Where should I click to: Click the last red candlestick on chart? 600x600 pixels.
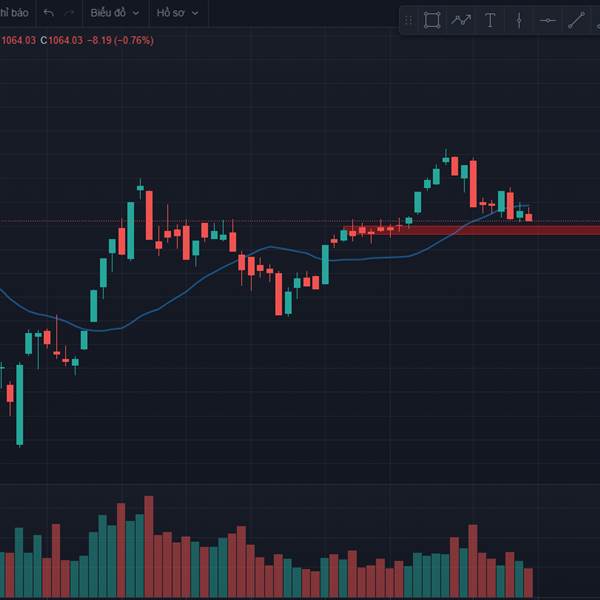pos(529,217)
